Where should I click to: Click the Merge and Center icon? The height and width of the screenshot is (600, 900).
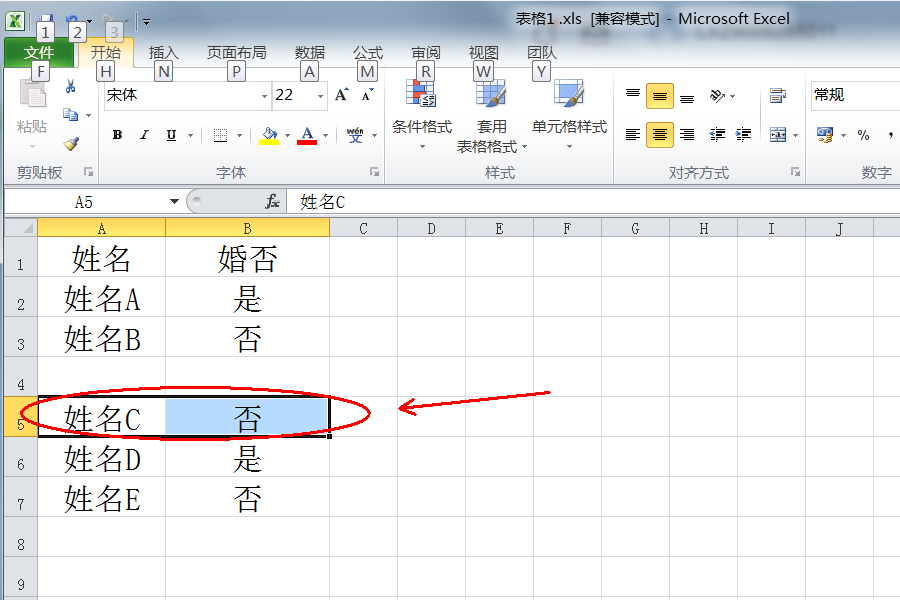click(x=778, y=135)
